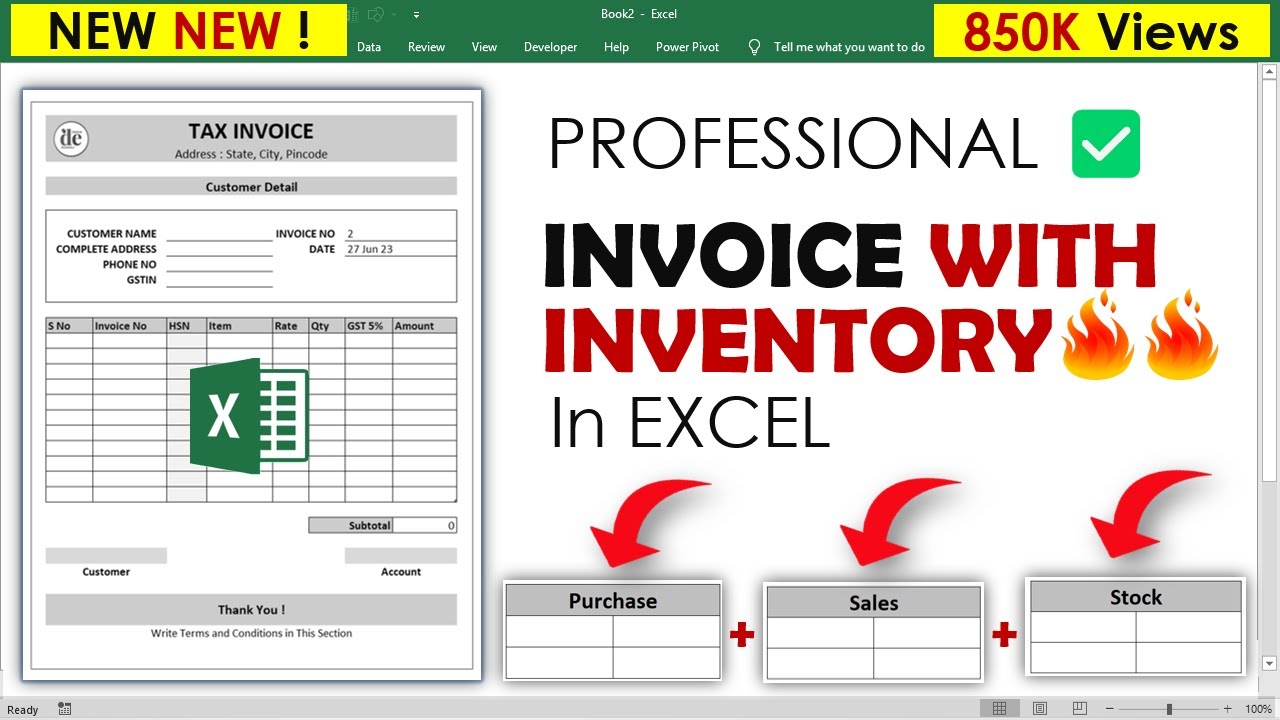The height and width of the screenshot is (720, 1280).
Task: Click the blank field next to GSTIN
Action: [x=219, y=281]
